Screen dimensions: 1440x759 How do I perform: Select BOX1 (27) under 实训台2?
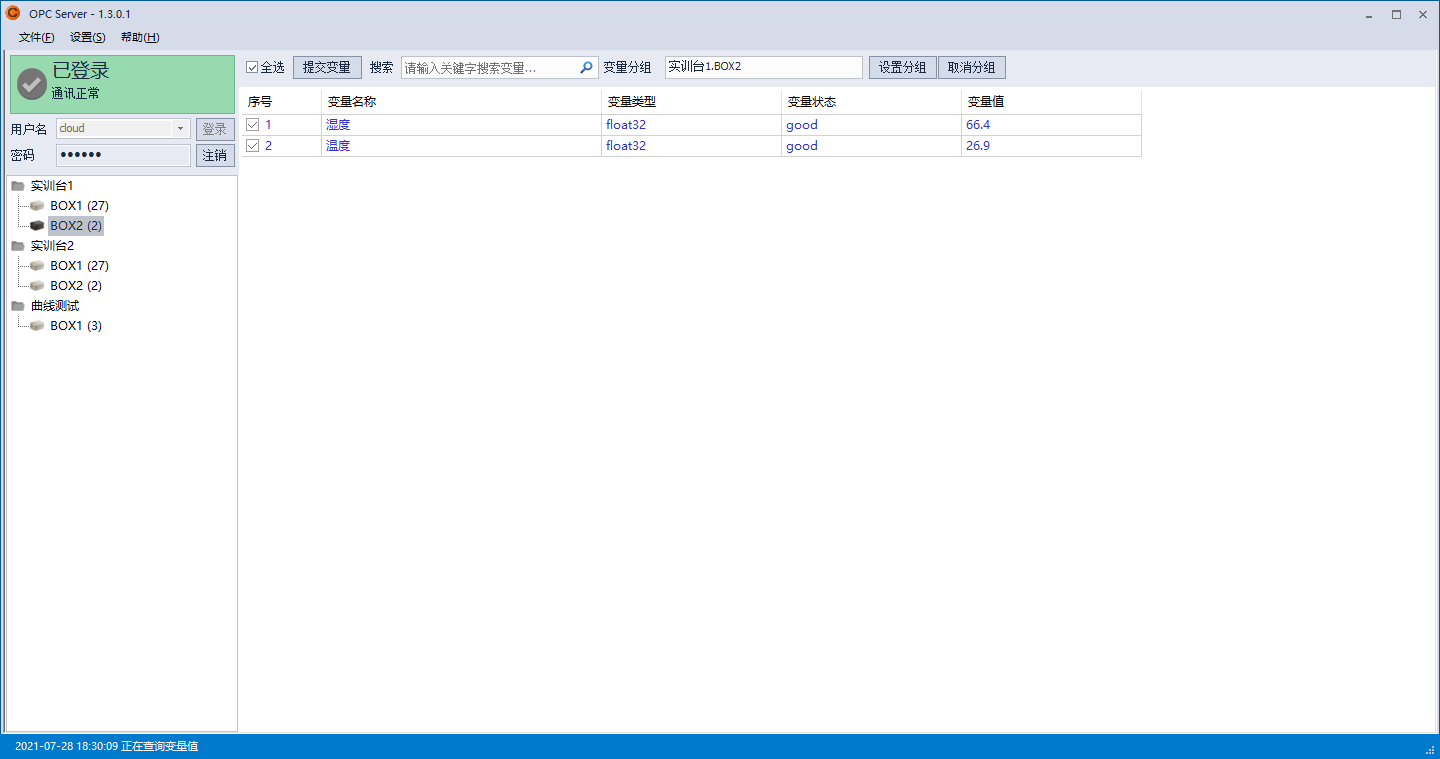(x=80, y=266)
